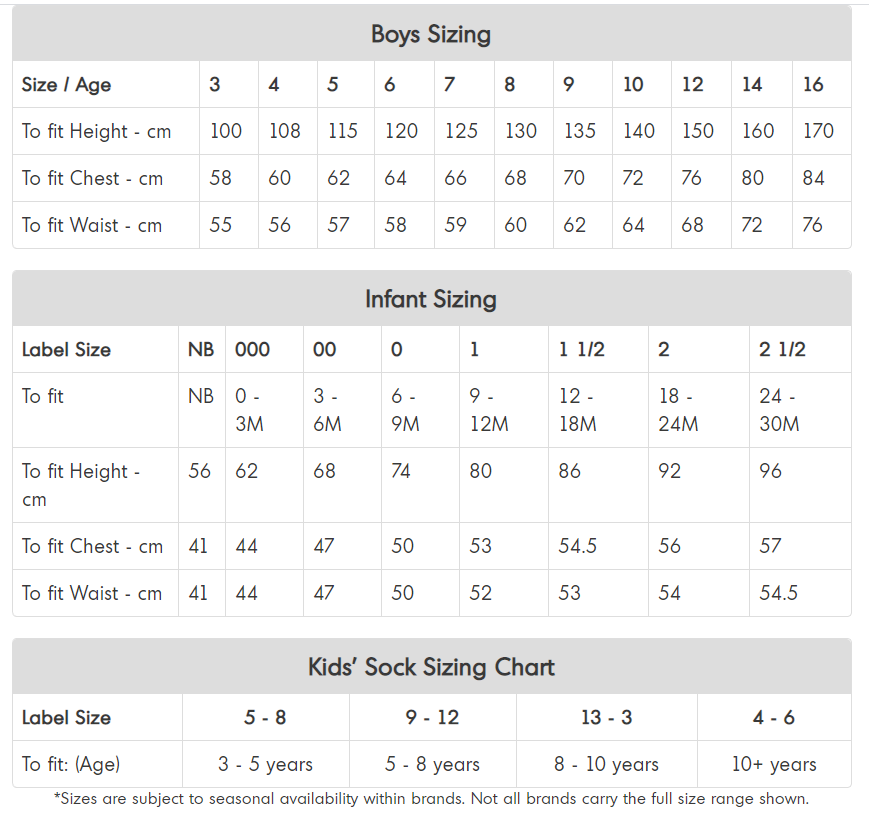Click height value 170 in Boys Sizing
869x833 pixels.
click(x=818, y=131)
